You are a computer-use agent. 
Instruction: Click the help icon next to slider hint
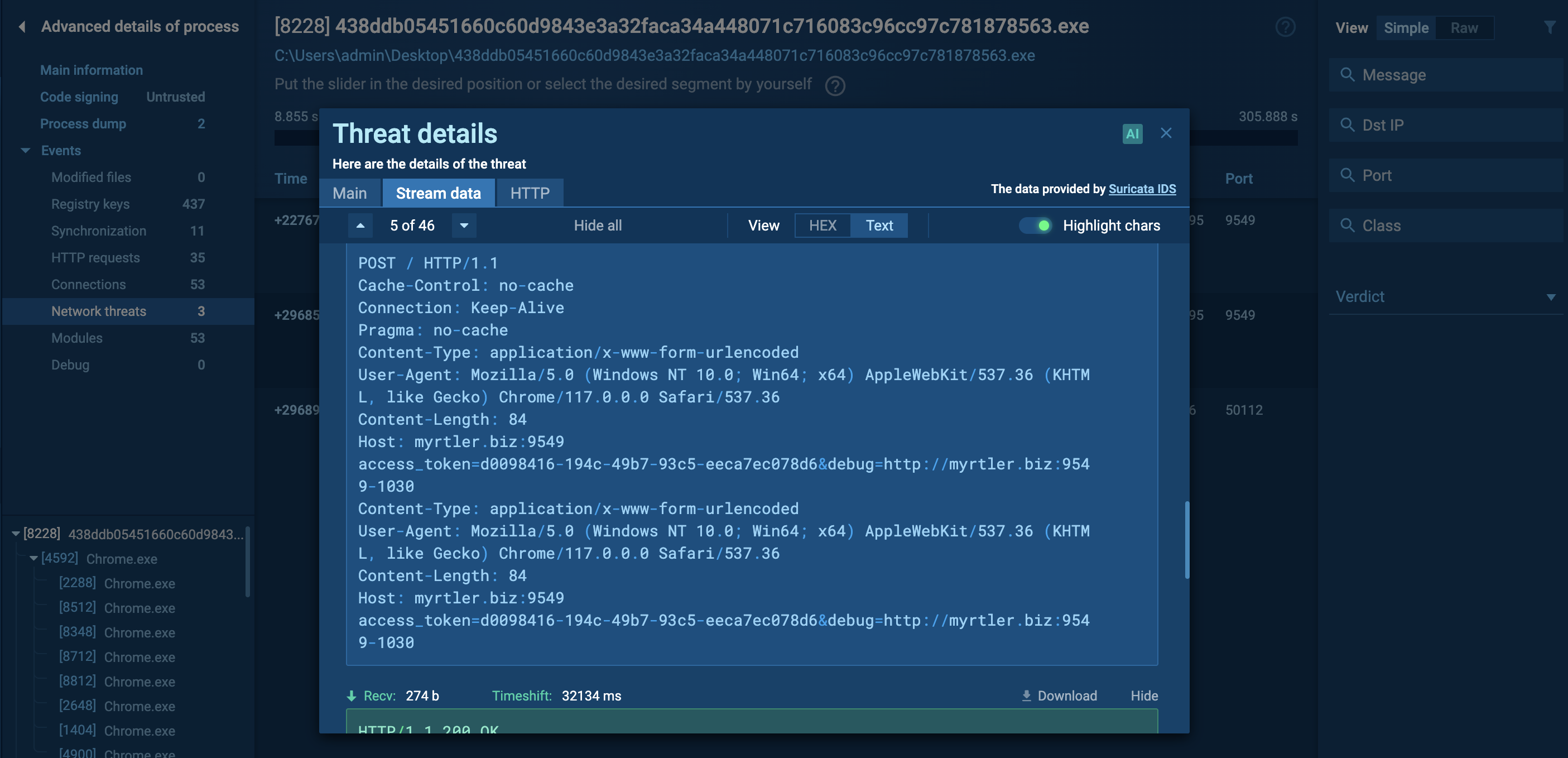pyautogui.click(x=835, y=85)
